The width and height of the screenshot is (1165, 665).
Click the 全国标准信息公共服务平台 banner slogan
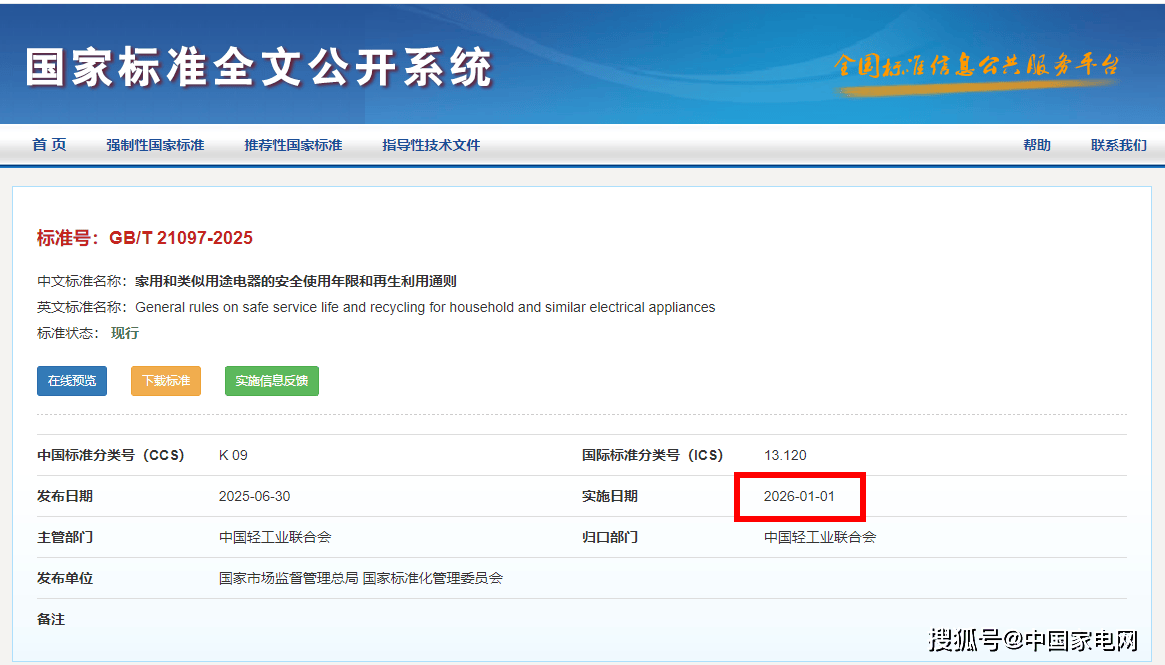tap(976, 67)
